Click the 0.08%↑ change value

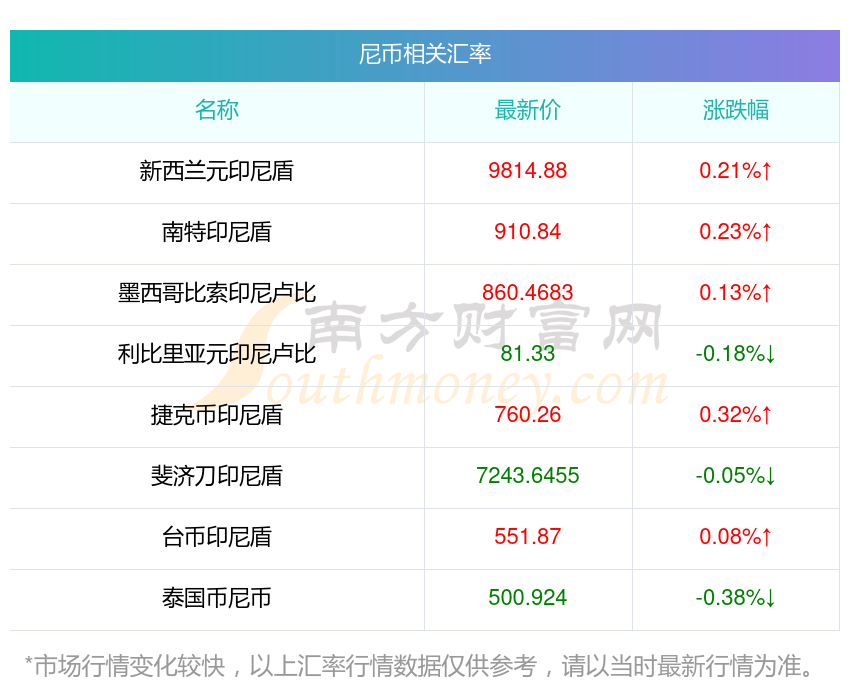coord(736,537)
